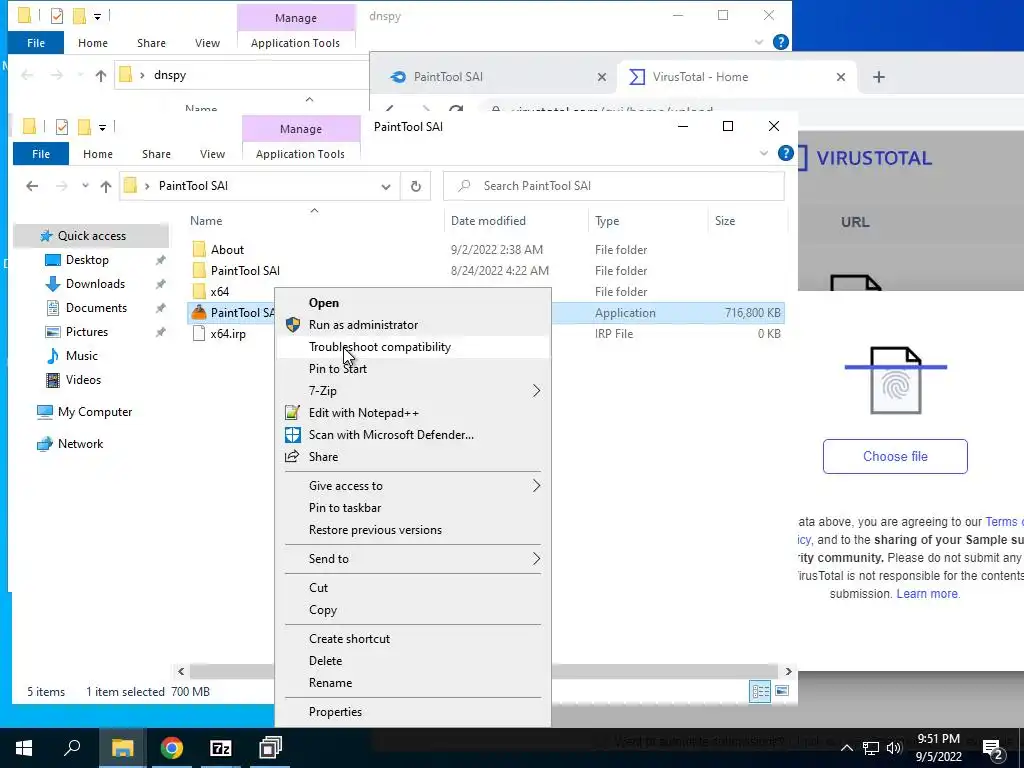Image resolution: width=1024 pixels, height=768 pixels.
Task: Open the Windows Start menu
Action: point(24,748)
